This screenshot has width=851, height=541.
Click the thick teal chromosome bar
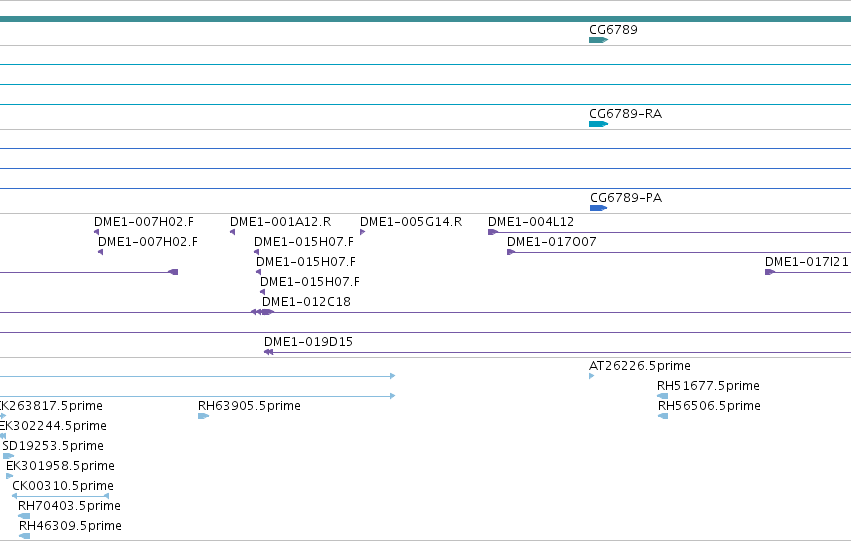(426, 19)
